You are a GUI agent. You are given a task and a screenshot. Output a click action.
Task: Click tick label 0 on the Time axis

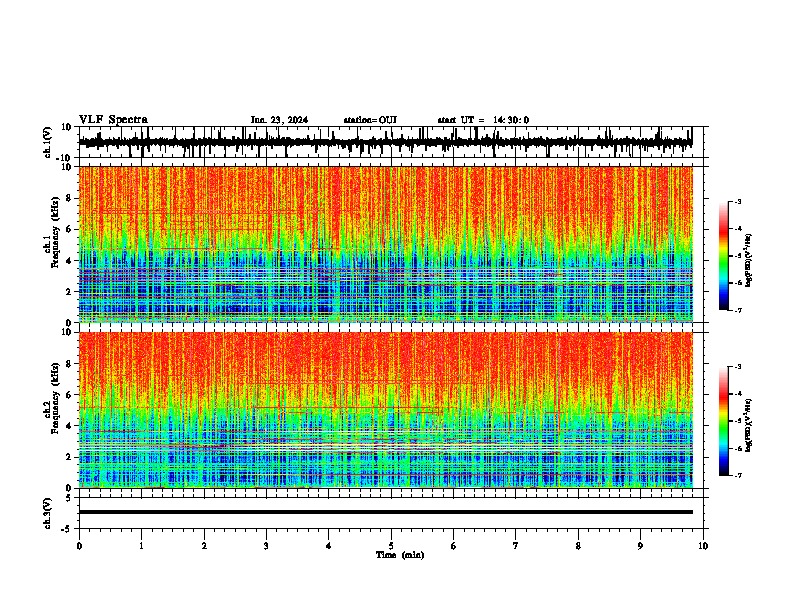[x=79, y=546]
